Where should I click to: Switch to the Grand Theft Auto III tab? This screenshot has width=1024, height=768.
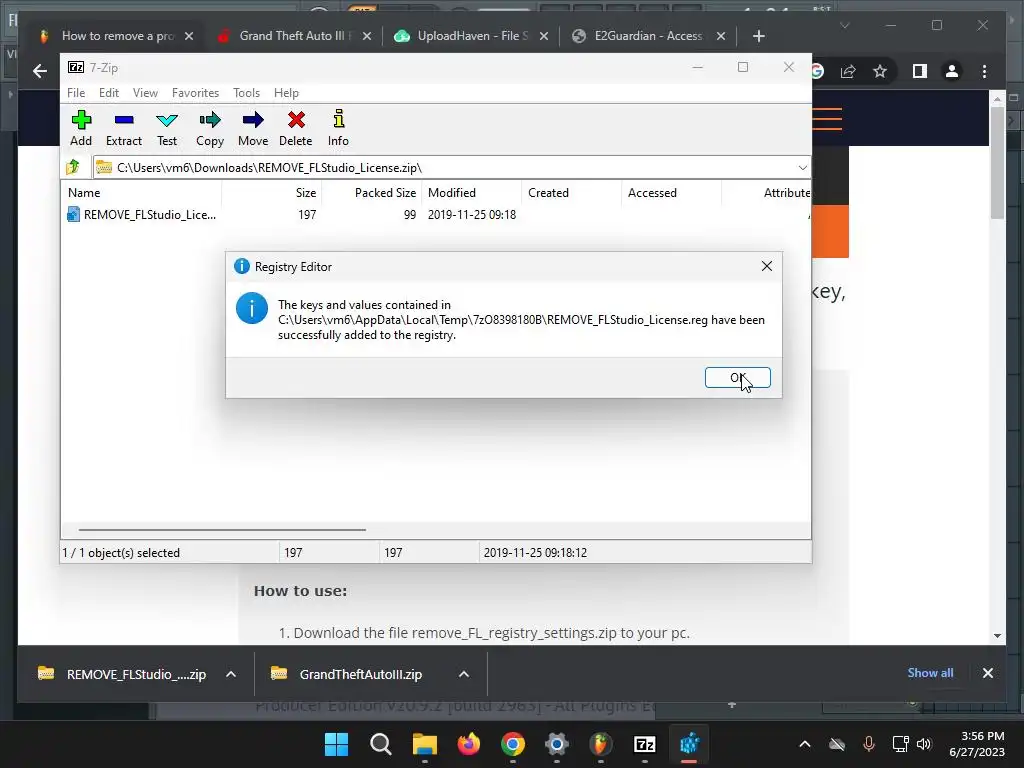coord(291,36)
